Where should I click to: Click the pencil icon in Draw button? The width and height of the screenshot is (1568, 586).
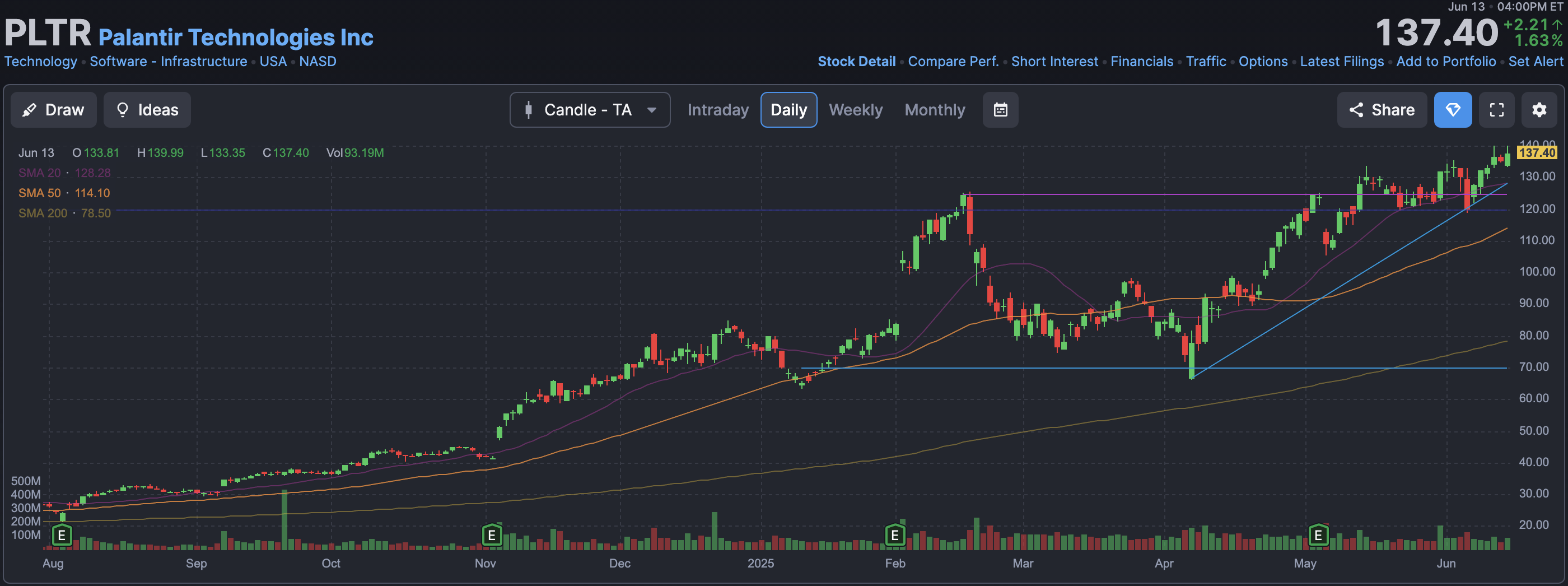point(29,110)
